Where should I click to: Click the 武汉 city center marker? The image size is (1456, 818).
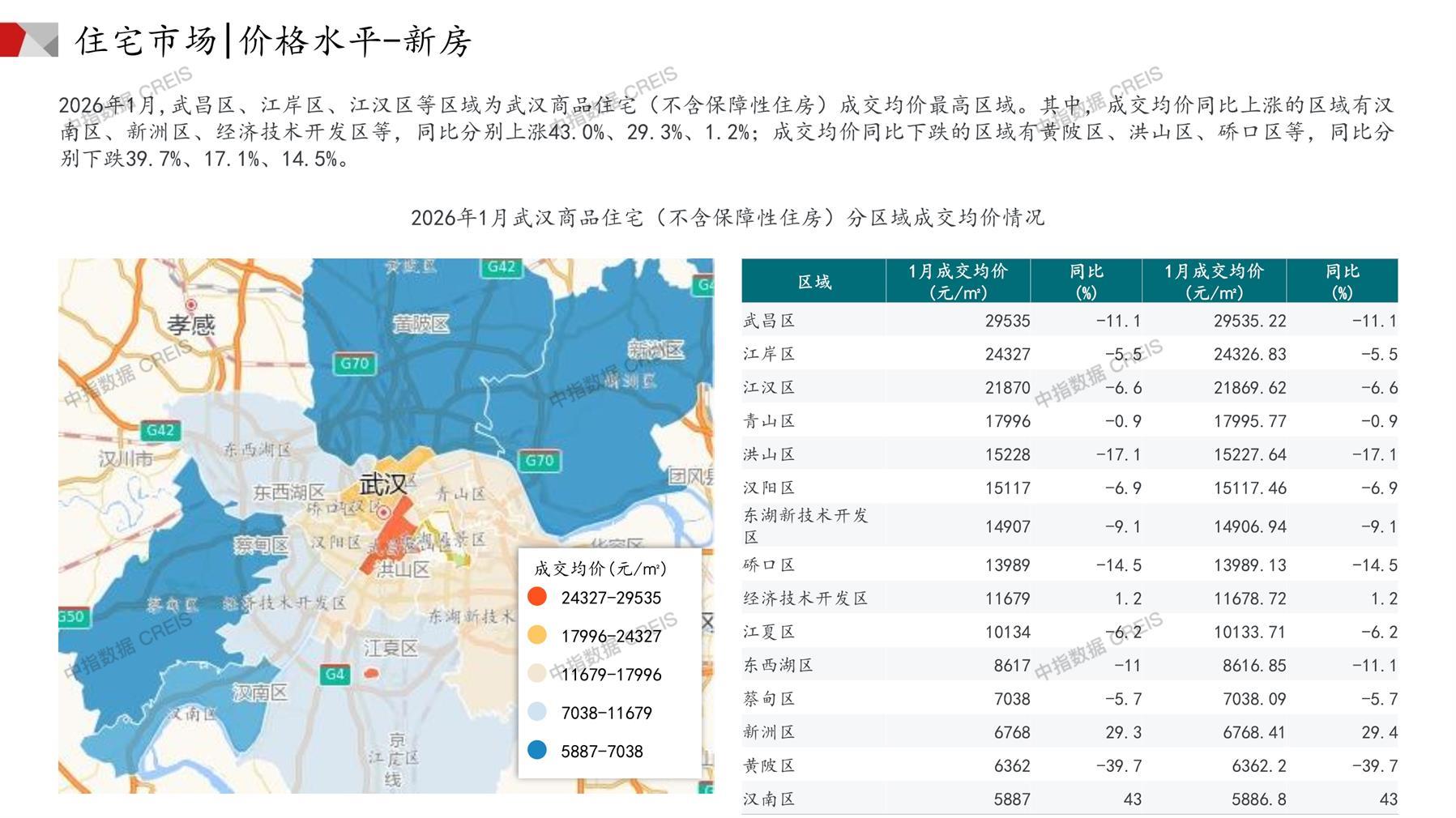tap(384, 512)
